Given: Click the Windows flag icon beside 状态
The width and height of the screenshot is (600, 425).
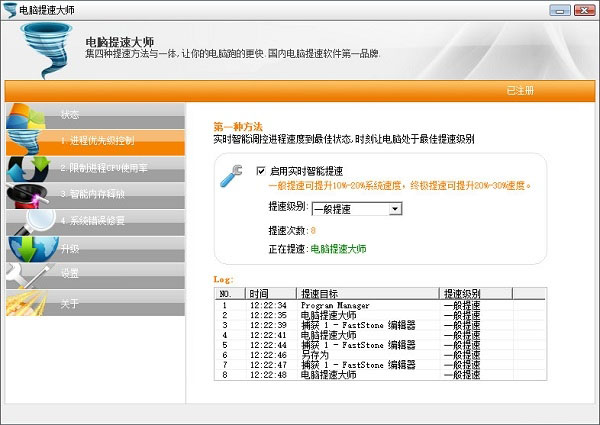Looking at the screenshot, I should click(x=25, y=116).
